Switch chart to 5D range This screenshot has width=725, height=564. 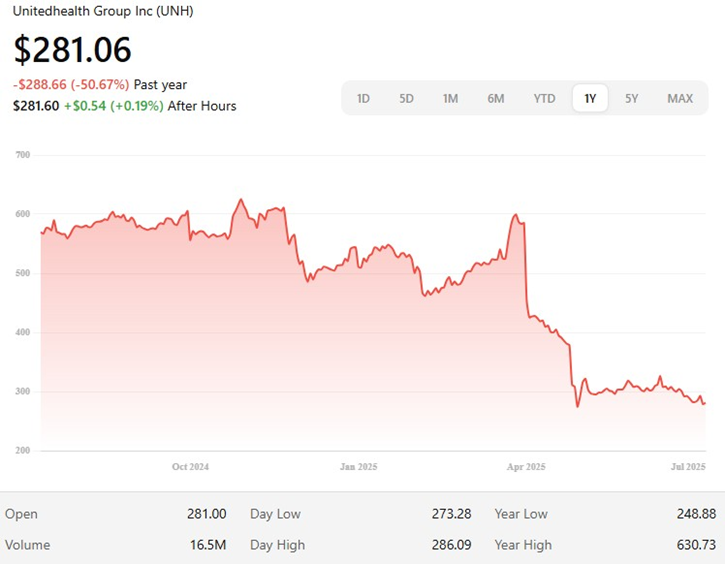click(407, 98)
